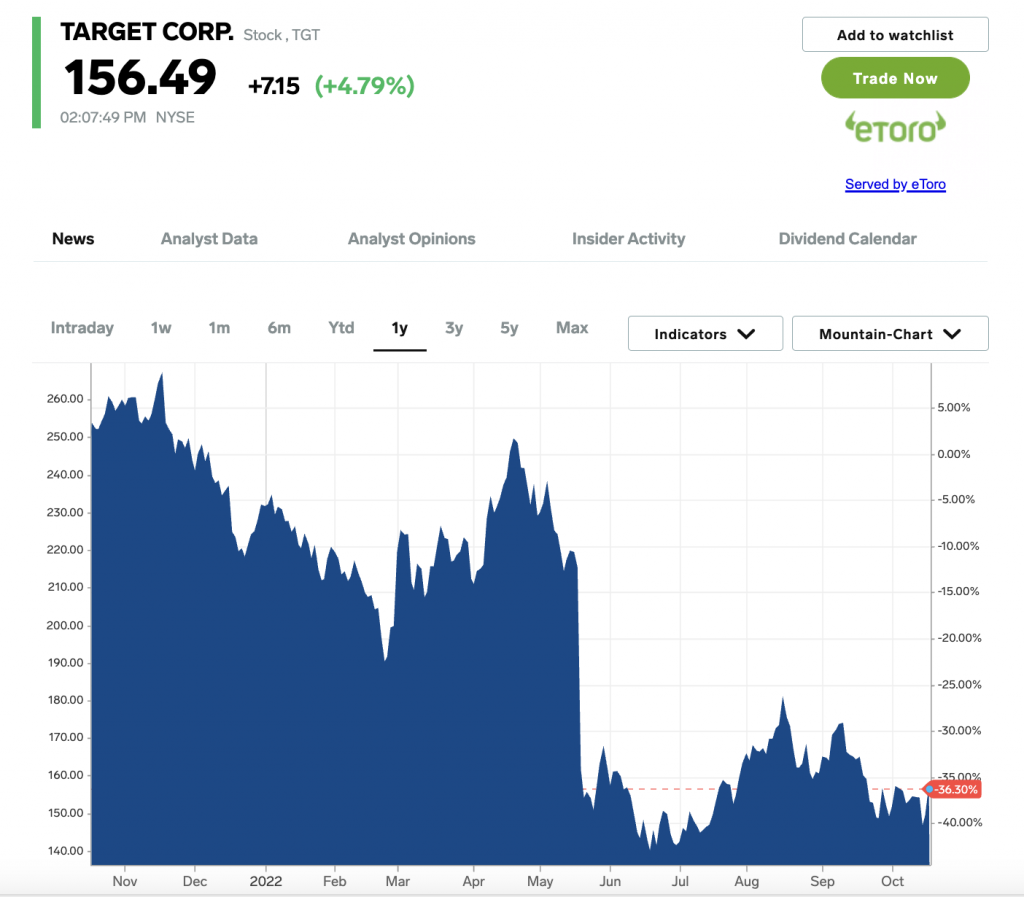Switch to the Analyst Opinions tab
This screenshot has height=897, width=1024.
pyautogui.click(x=411, y=239)
